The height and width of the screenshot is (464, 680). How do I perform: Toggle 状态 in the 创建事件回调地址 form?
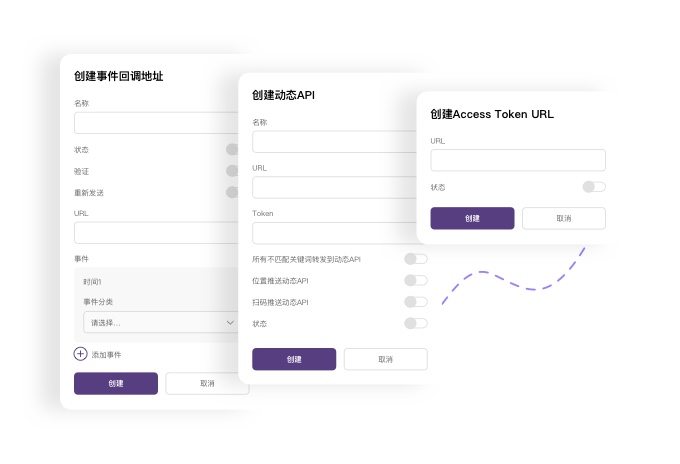(232, 149)
